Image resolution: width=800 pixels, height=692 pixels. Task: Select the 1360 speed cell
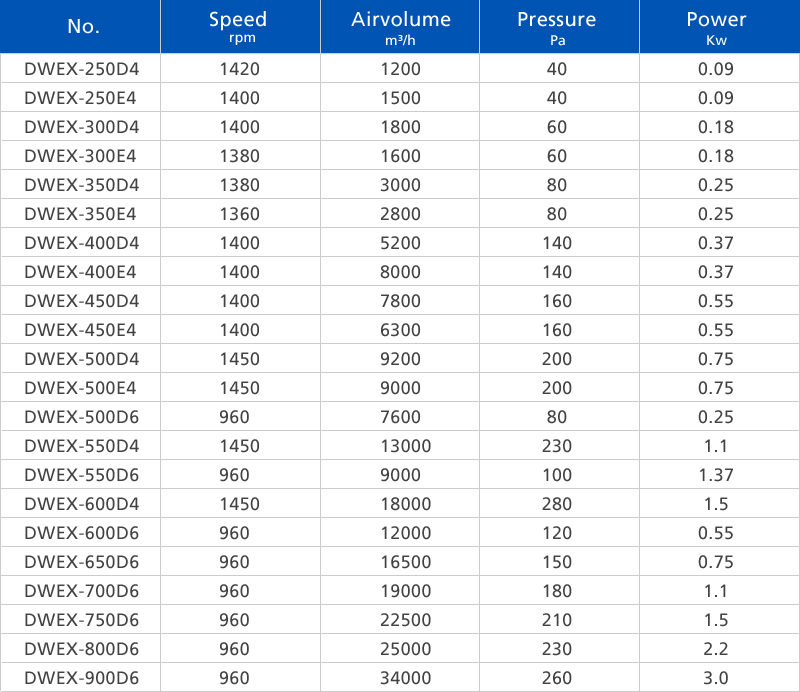238,214
